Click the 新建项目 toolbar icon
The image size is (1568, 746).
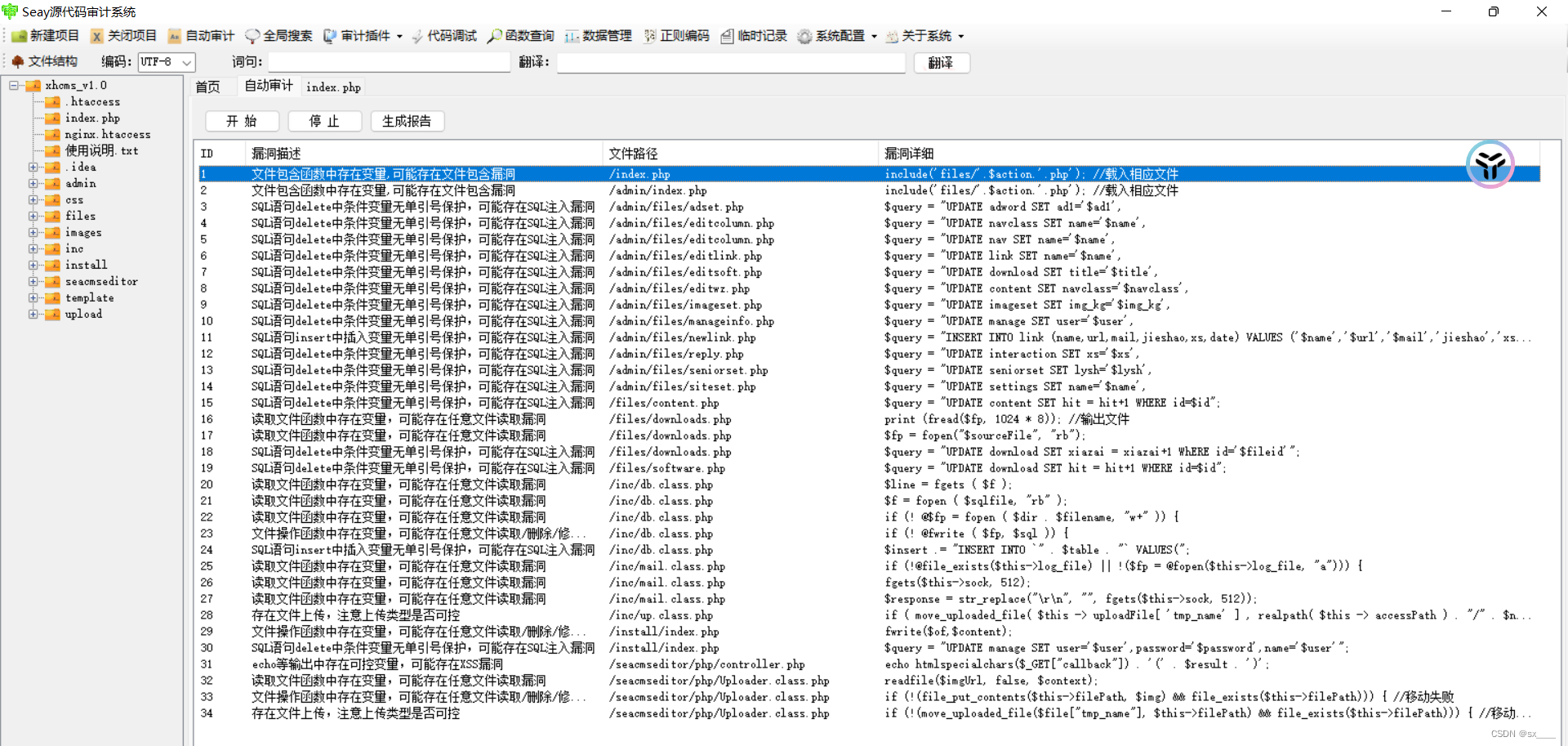[x=19, y=36]
